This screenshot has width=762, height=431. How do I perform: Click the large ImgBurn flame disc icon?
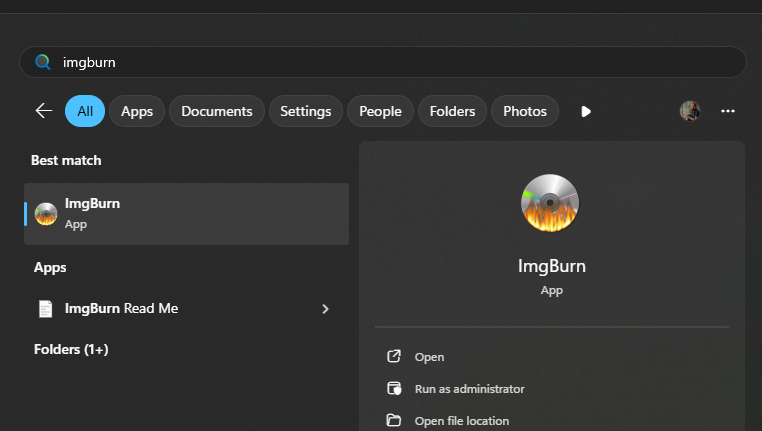click(550, 203)
